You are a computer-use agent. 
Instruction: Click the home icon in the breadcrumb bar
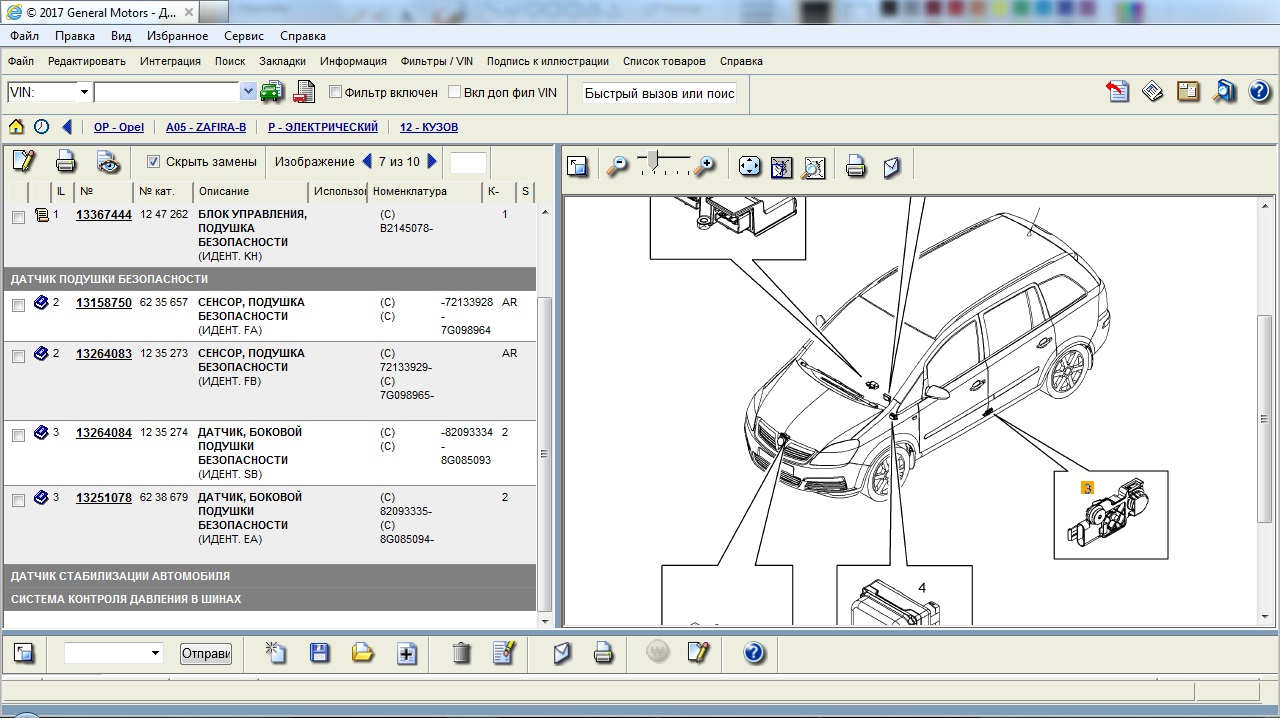click(17, 127)
